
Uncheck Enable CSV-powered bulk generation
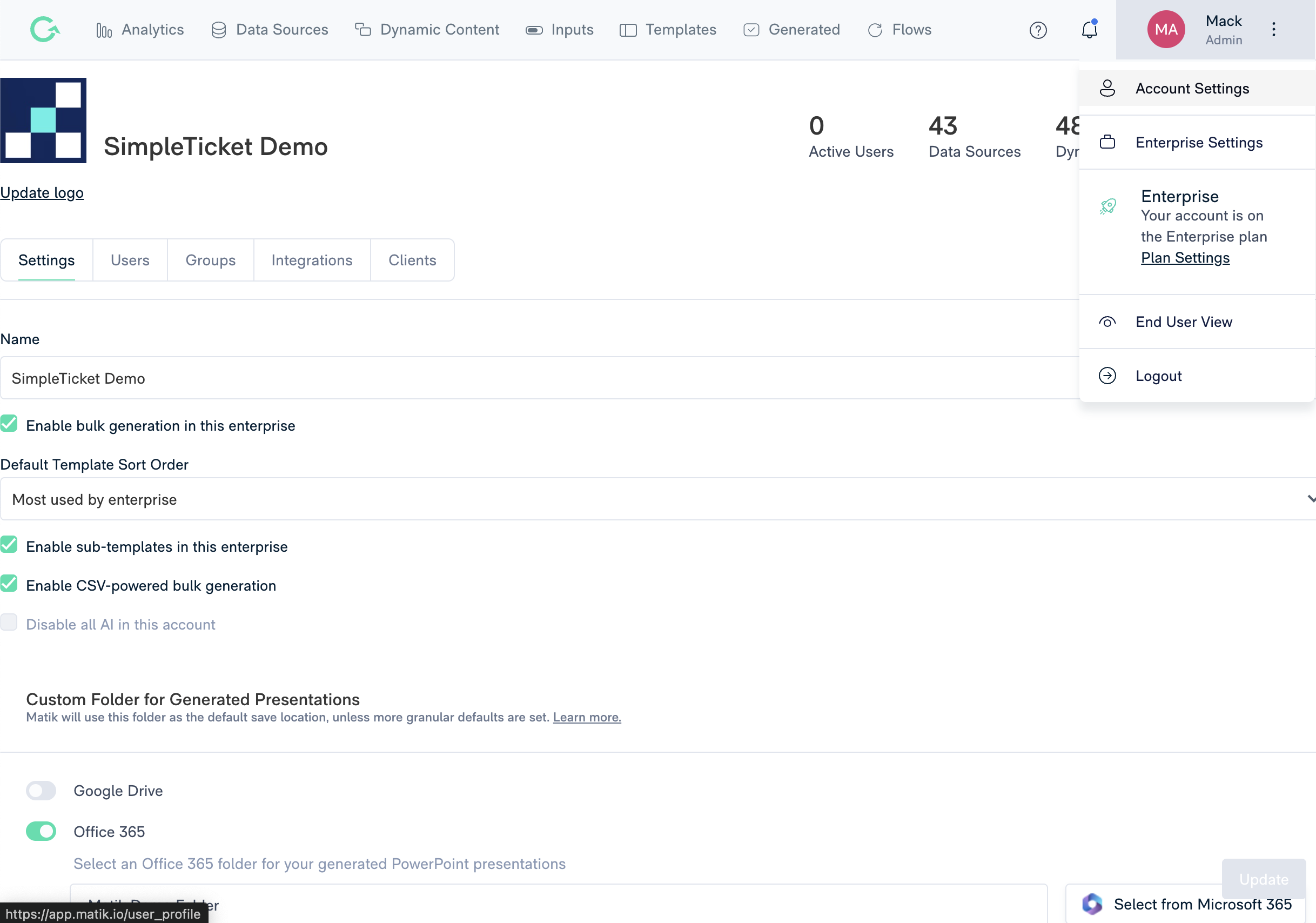[x=9, y=584]
